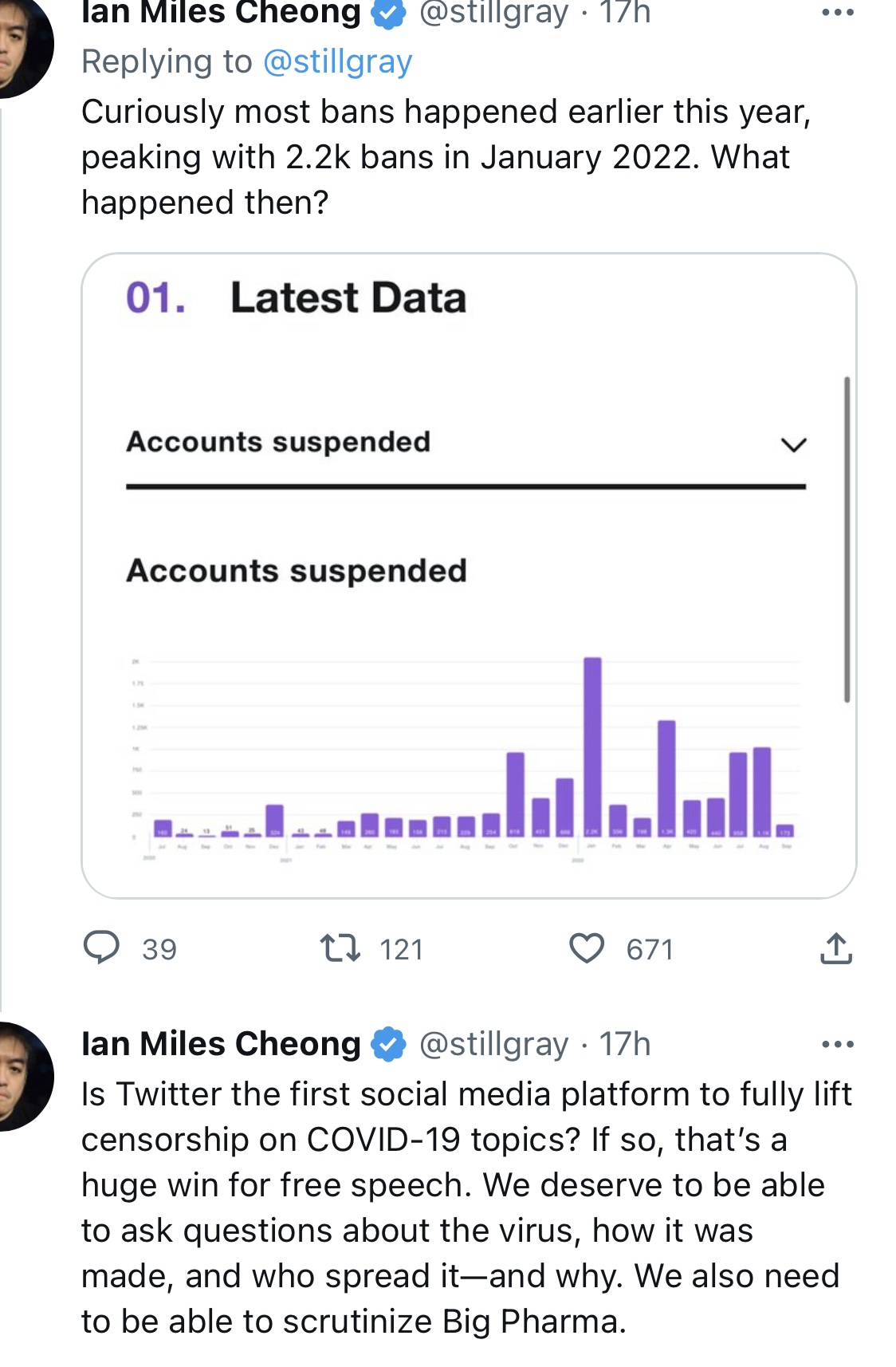
Task: Share the first tweet via upload icon
Action: 836,948
